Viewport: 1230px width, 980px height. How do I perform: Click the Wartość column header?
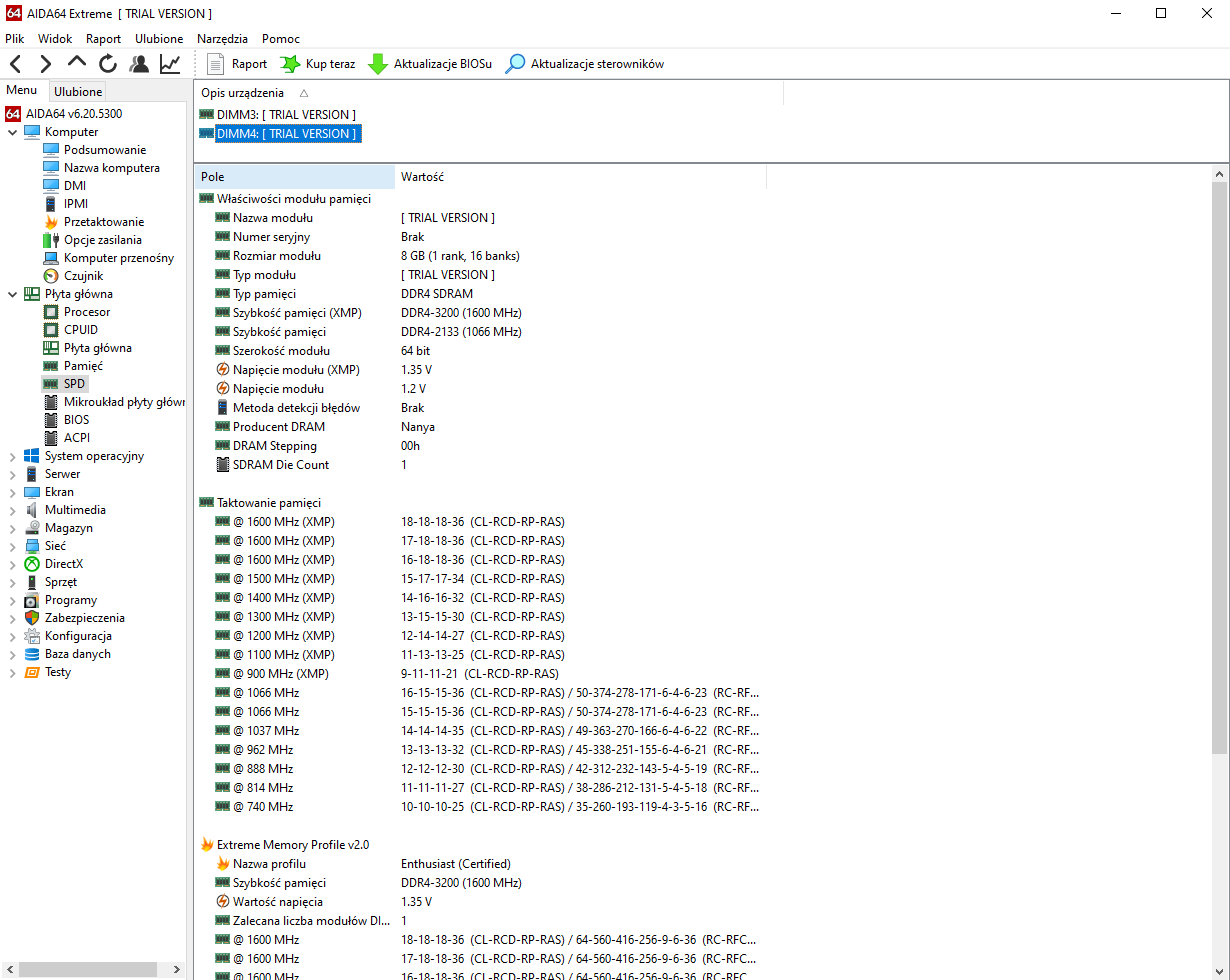pyautogui.click(x=580, y=177)
